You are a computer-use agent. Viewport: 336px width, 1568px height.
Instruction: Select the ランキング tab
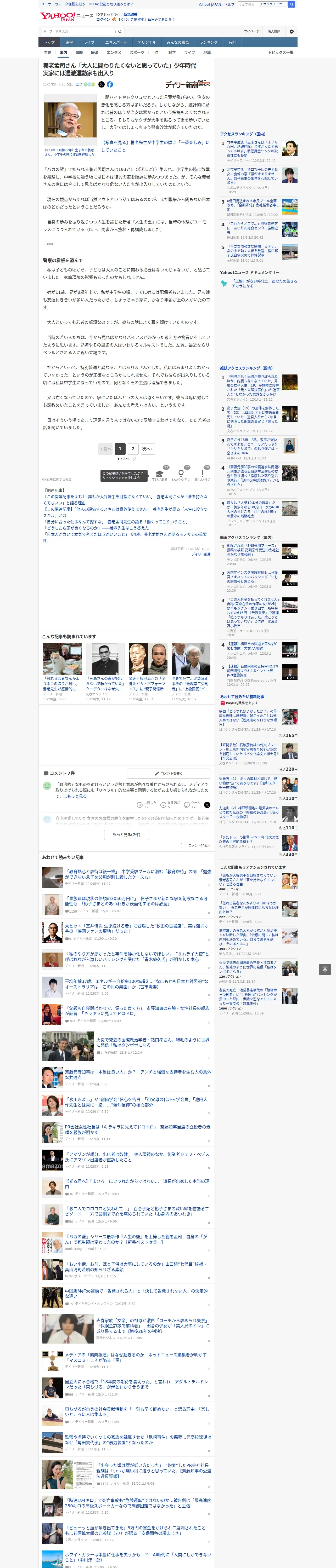209,42
